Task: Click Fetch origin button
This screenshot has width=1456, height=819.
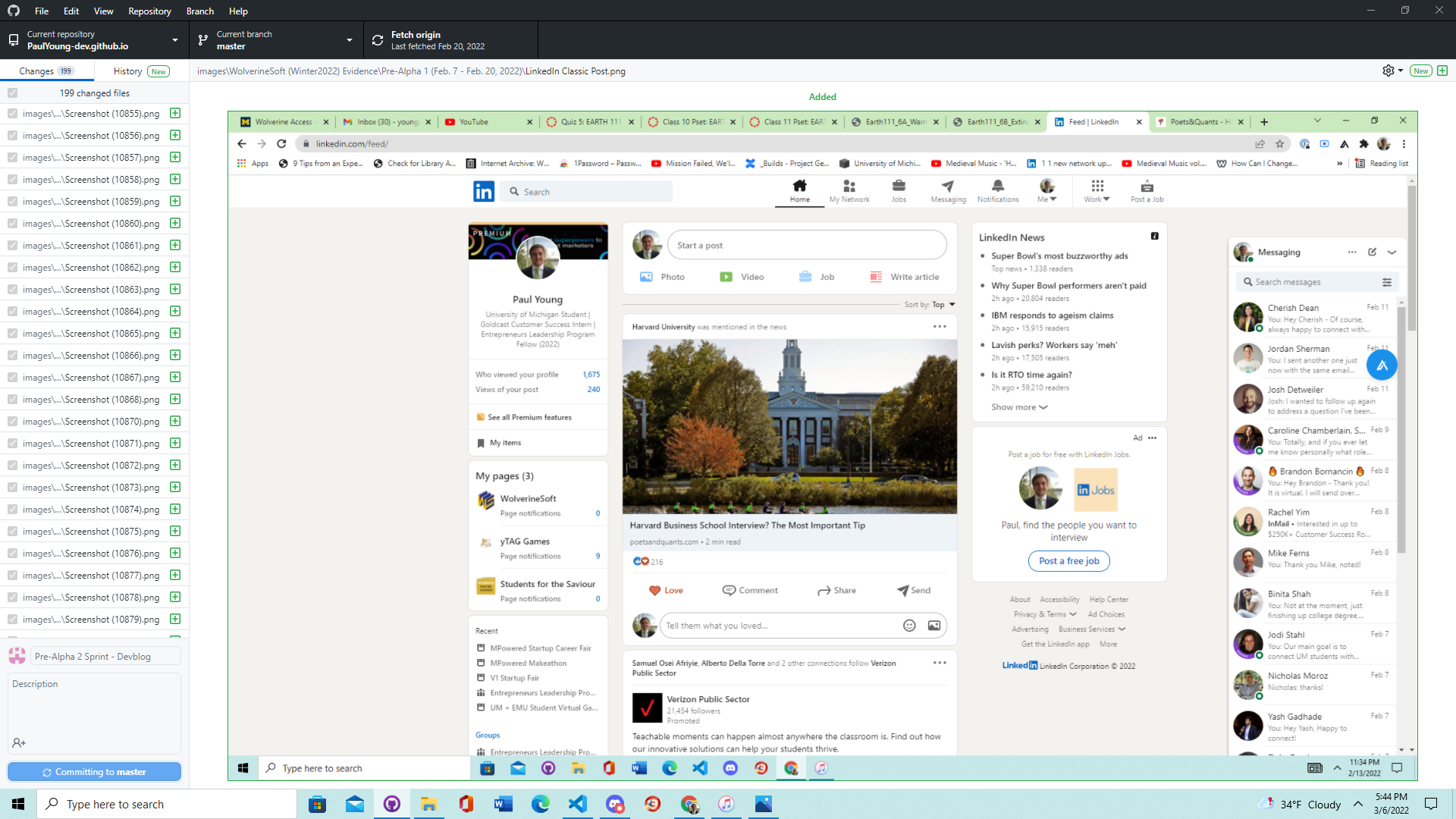Action: [x=450, y=40]
